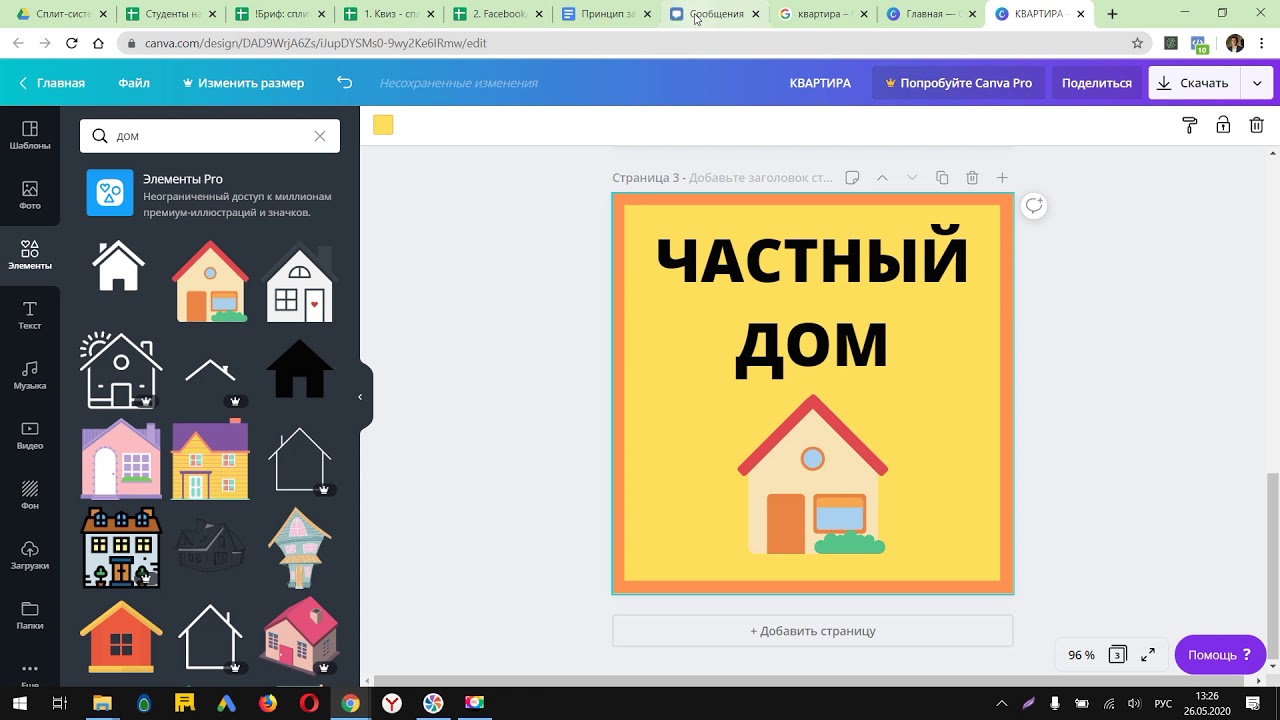Open the Музыка sidebar panel
This screenshot has height=720, width=1280.
click(30, 375)
